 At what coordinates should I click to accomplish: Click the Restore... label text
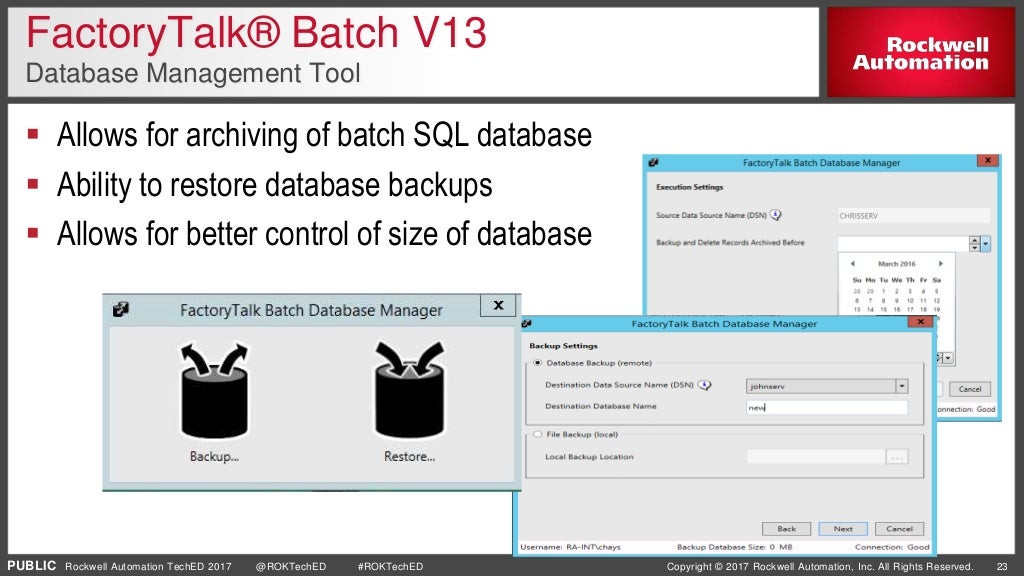pos(409,456)
